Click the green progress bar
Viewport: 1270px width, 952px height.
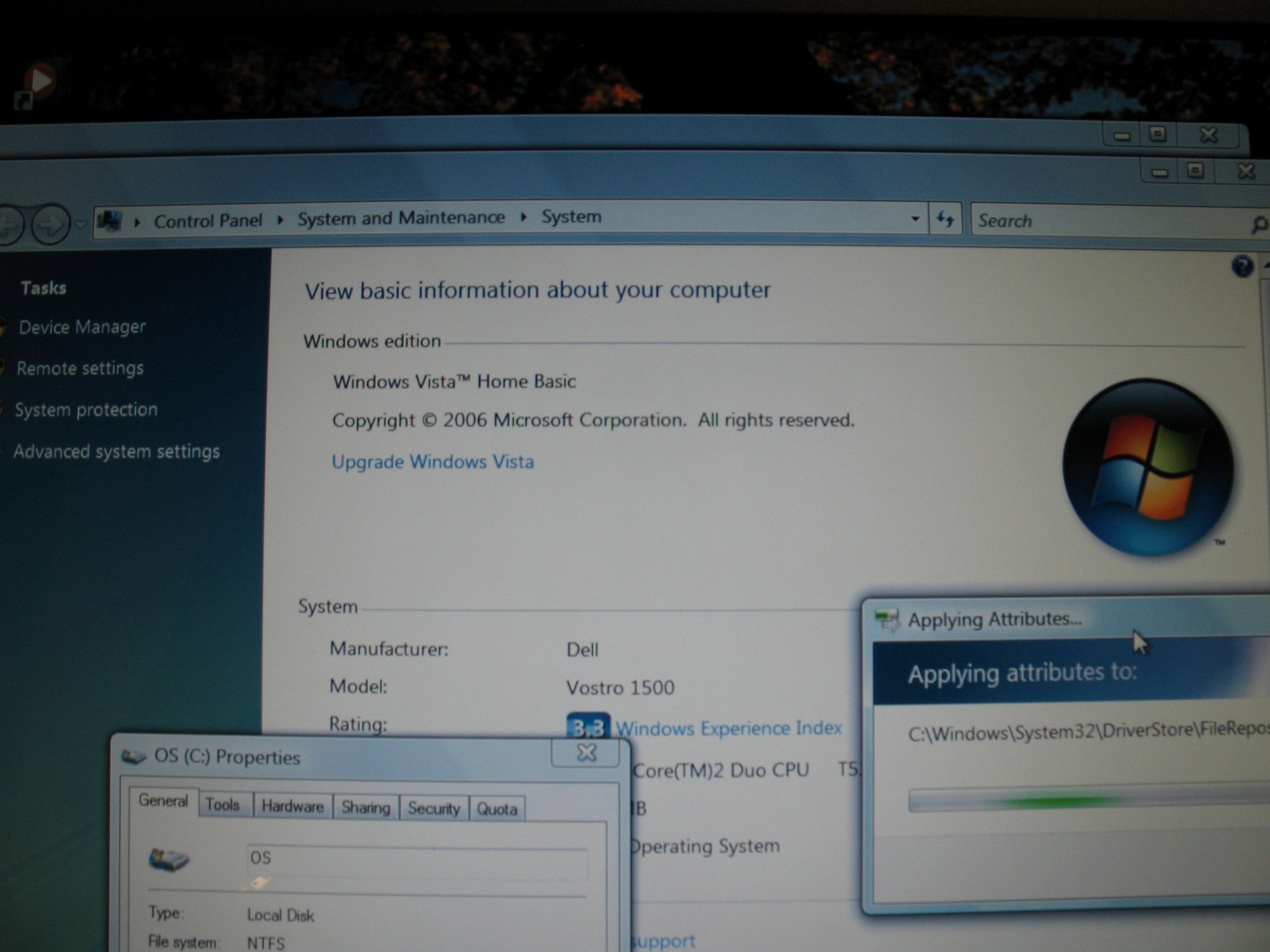1089,800
